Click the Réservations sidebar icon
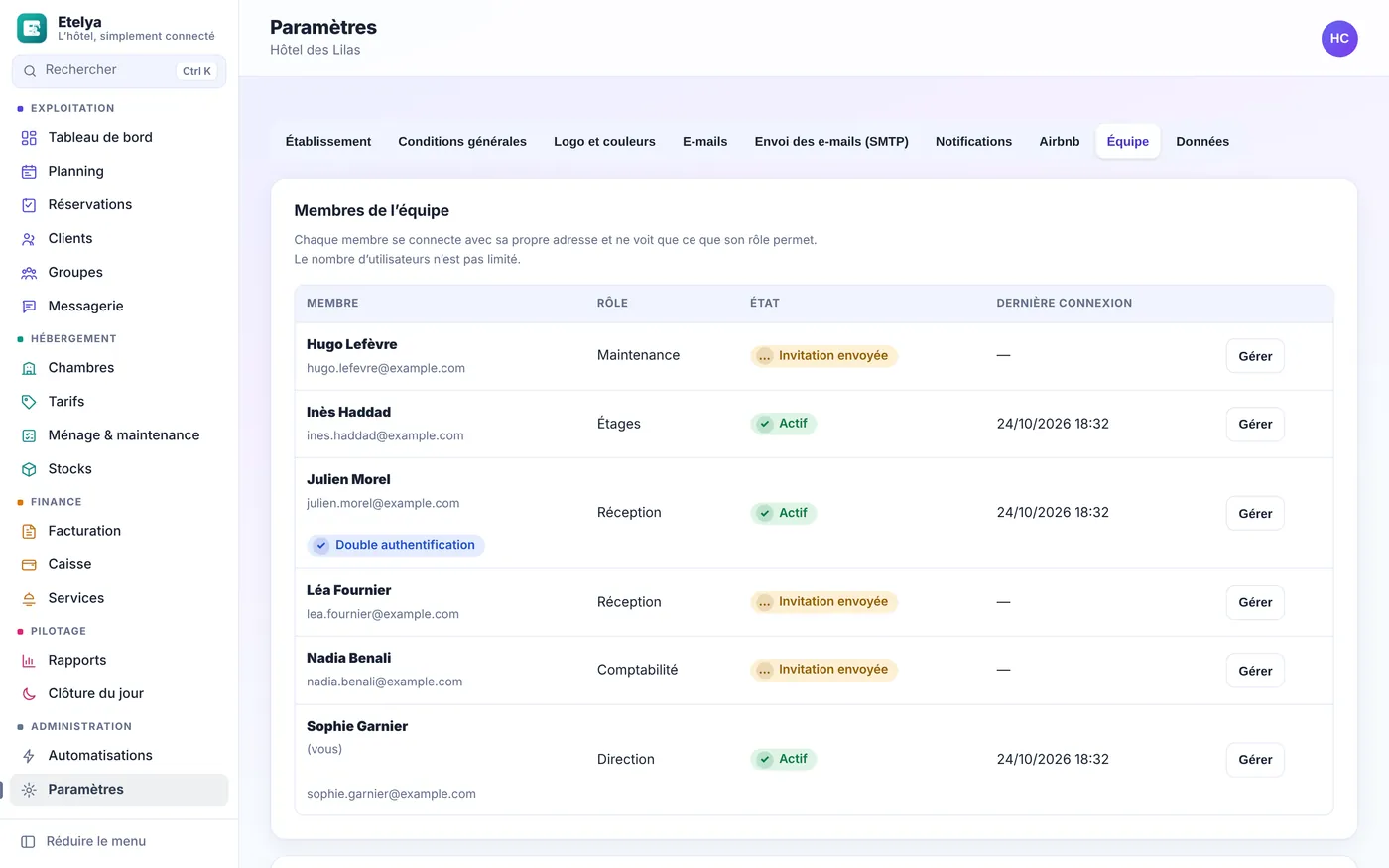This screenshot has height=868, width=1389. pyautogui.click(x=29, y=205)
